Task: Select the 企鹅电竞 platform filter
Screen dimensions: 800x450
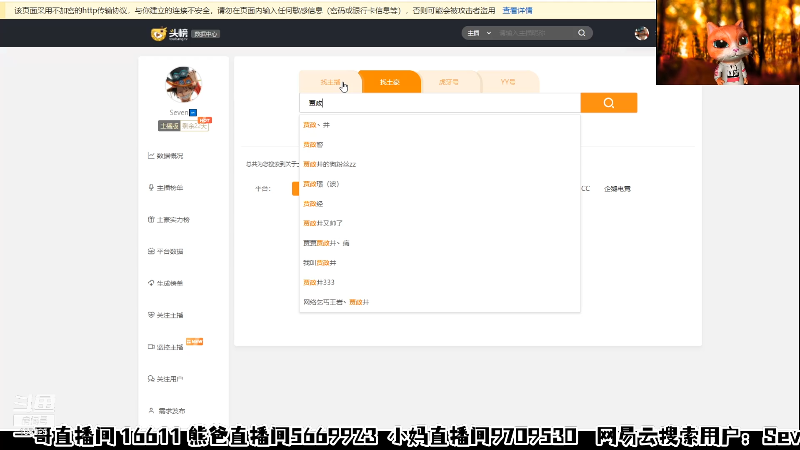Action: coord(617,189)
